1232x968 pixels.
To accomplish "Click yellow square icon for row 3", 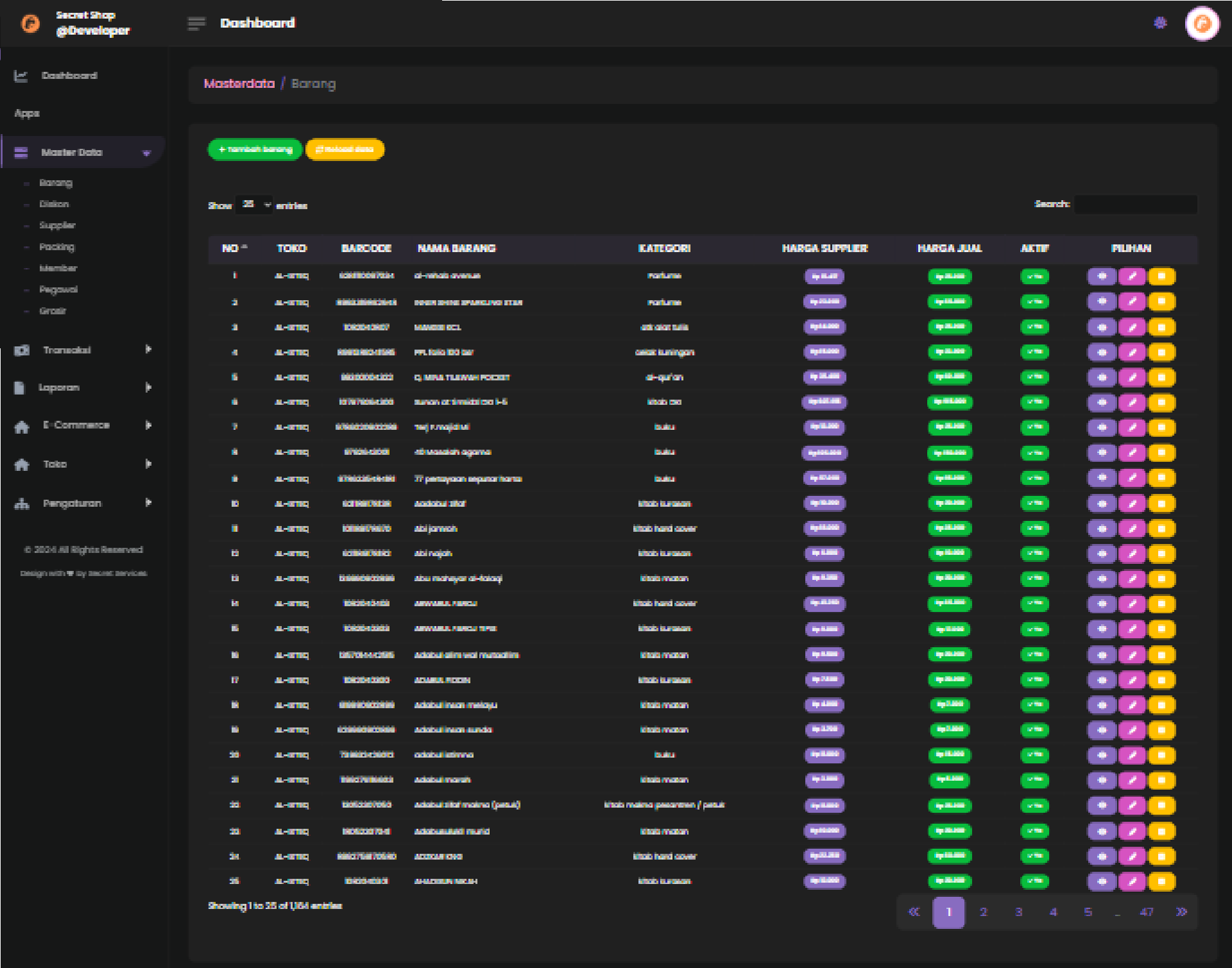I will tap(1161, 327).
